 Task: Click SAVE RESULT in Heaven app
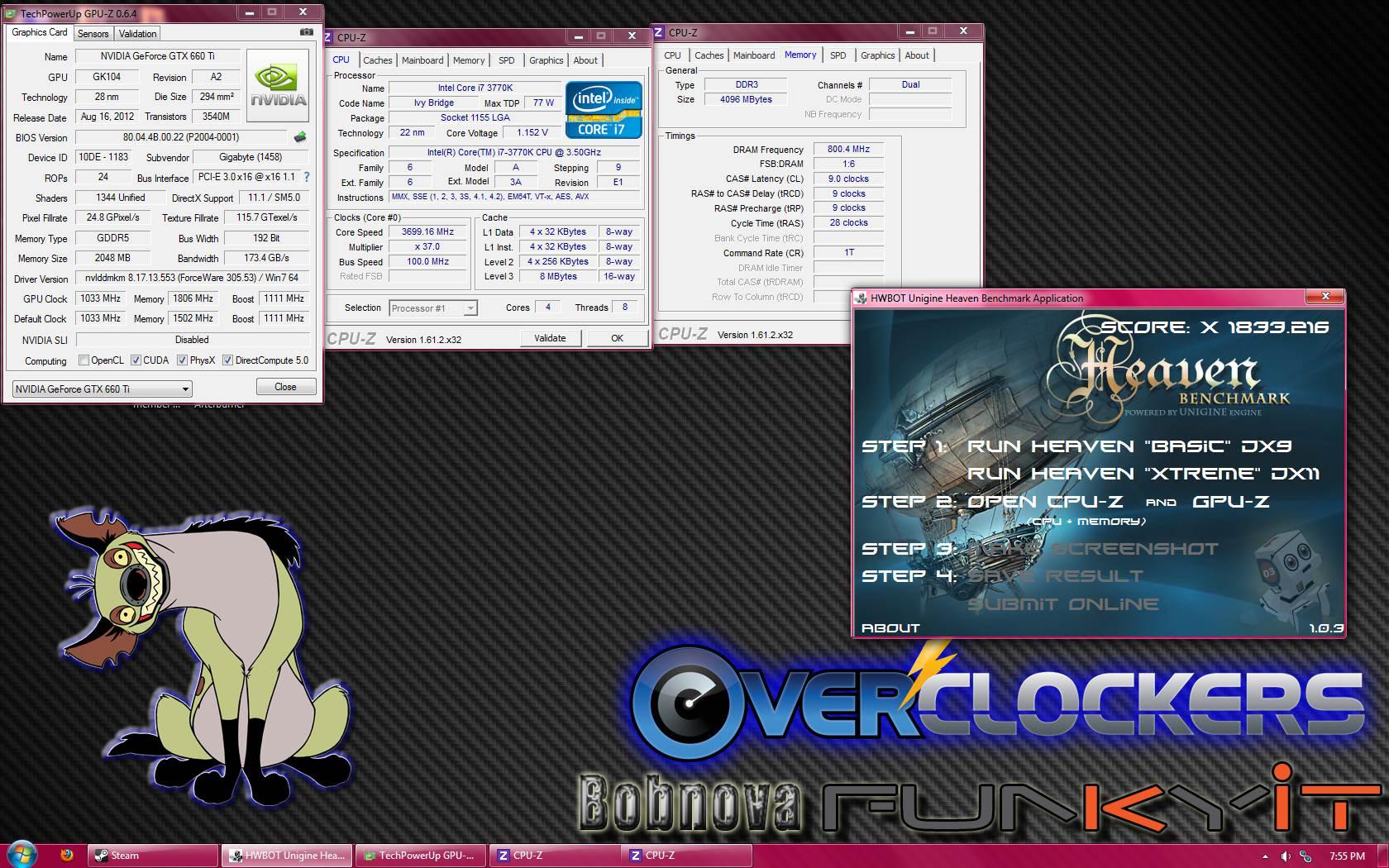1055,576
